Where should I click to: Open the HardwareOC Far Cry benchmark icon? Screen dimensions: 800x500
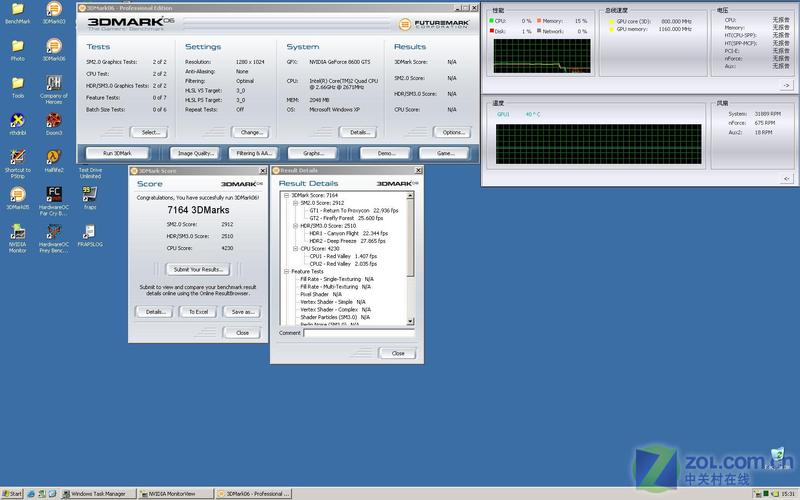[54, 201]
